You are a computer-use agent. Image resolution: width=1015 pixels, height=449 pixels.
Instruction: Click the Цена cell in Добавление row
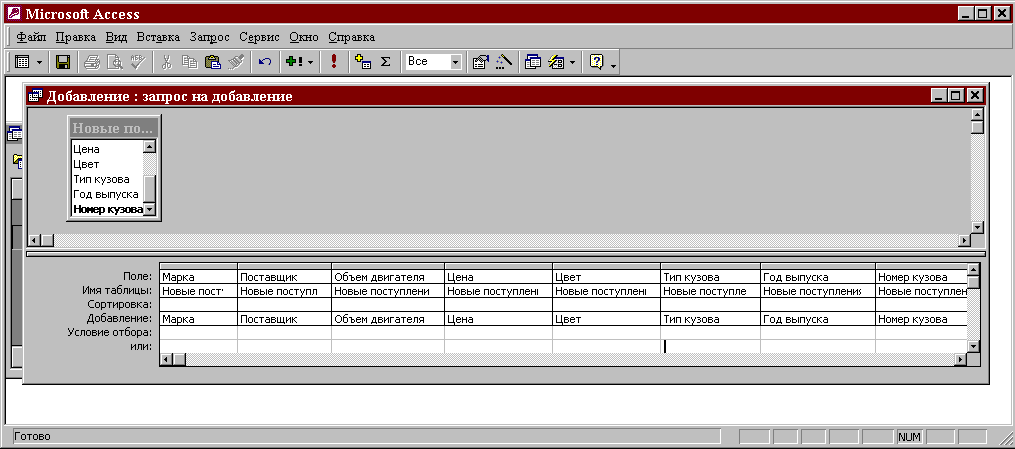pos(498,319)
